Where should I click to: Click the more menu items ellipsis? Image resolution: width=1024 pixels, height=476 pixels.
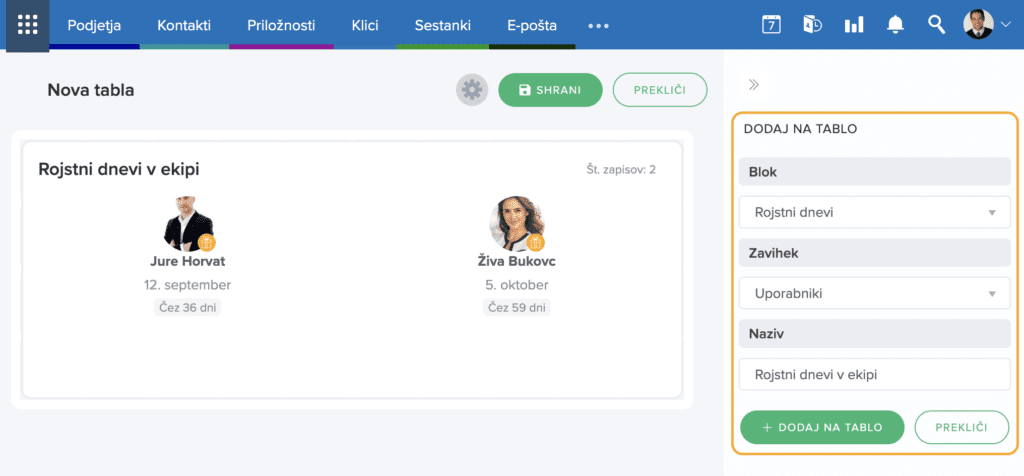[x=598, y=26]
